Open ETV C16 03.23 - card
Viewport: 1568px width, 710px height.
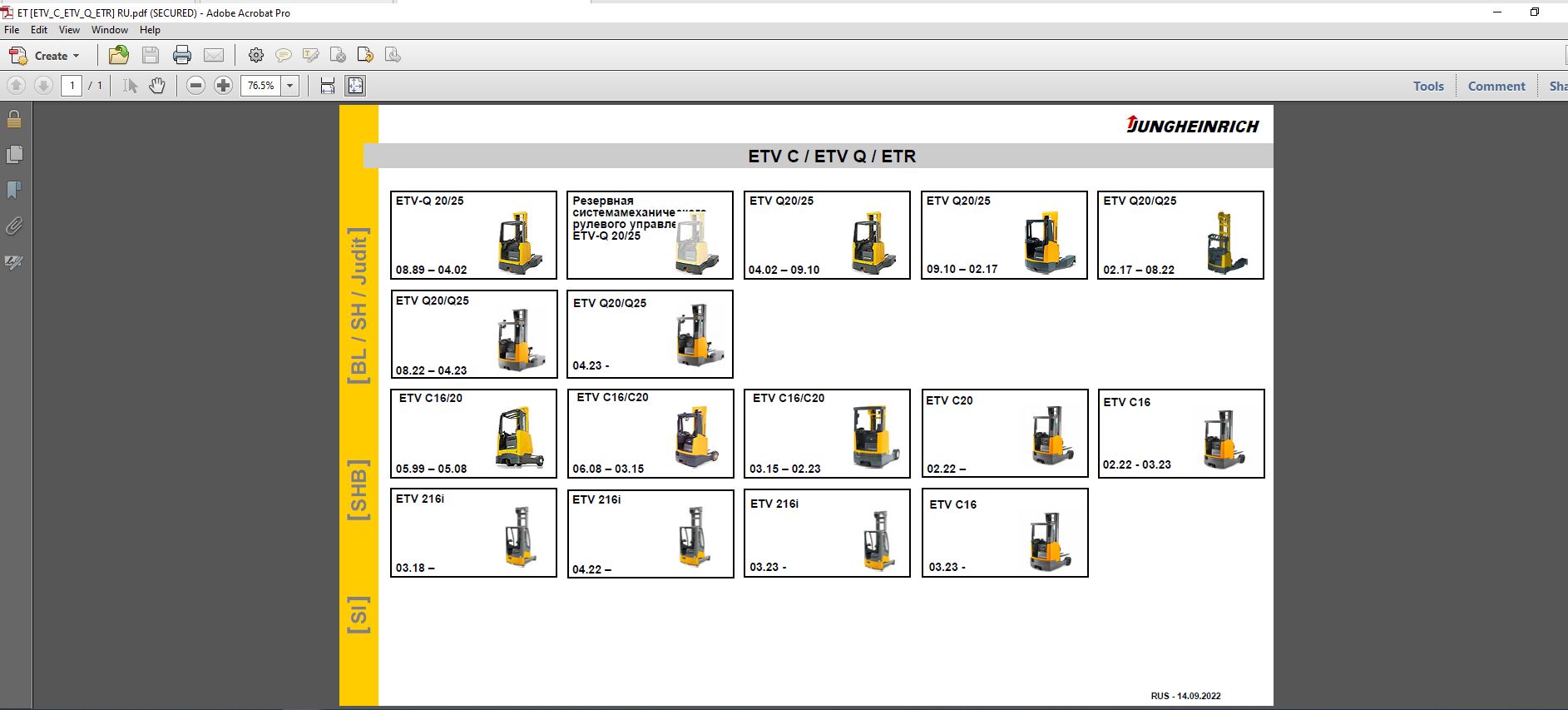tap(1005, 533)
